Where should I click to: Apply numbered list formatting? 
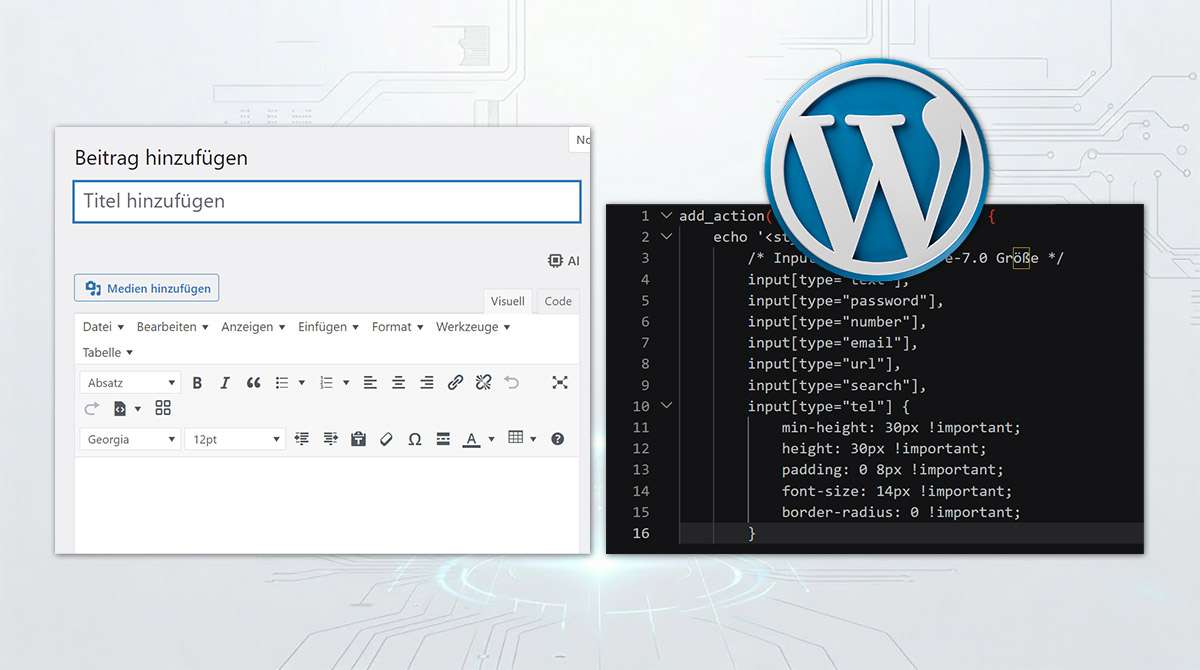(x=325, y=383)
